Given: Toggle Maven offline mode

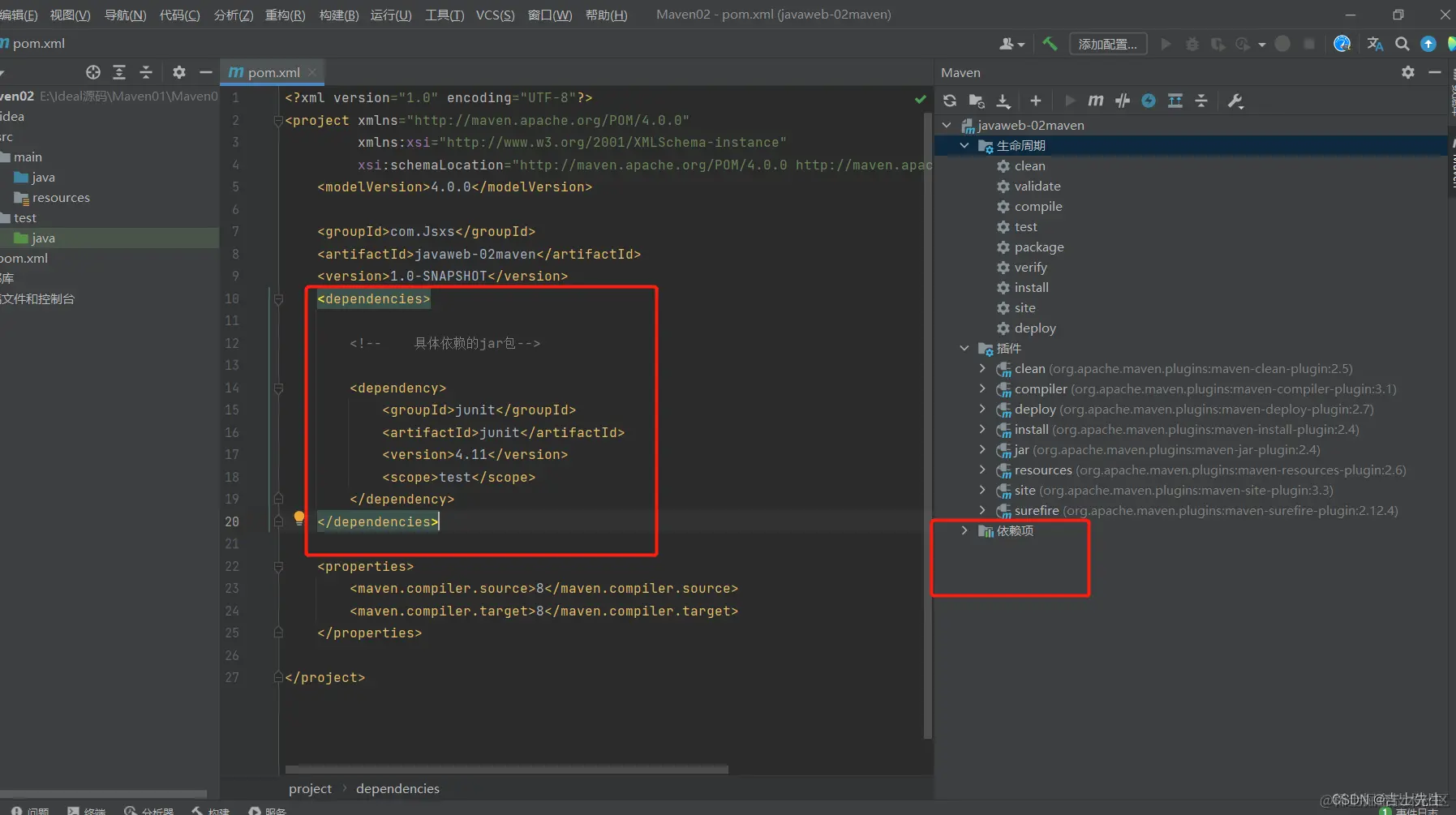Looking at the screenshot, I should click(x=1123, y=101).
